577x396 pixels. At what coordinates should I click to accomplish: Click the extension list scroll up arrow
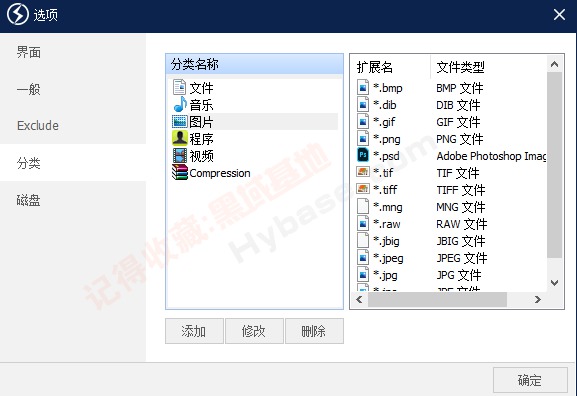[555, 64]
